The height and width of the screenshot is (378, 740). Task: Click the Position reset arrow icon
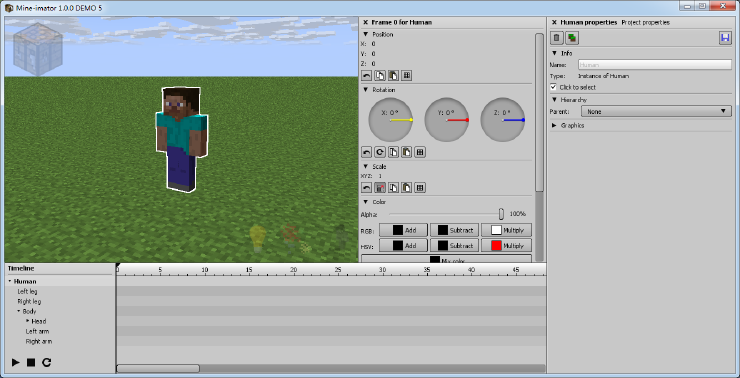pos(366,76)
